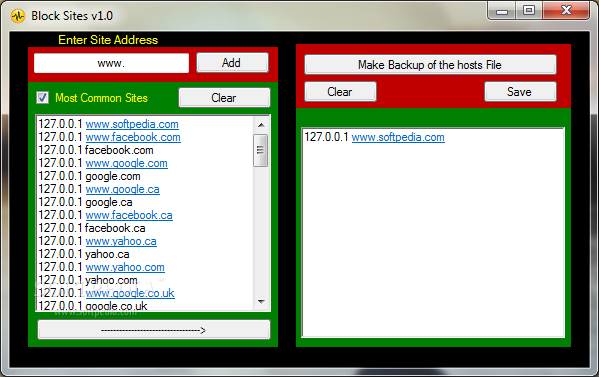Click the arrow transfer button below the list
The image size is (599, 377).
tap(154, 330)
